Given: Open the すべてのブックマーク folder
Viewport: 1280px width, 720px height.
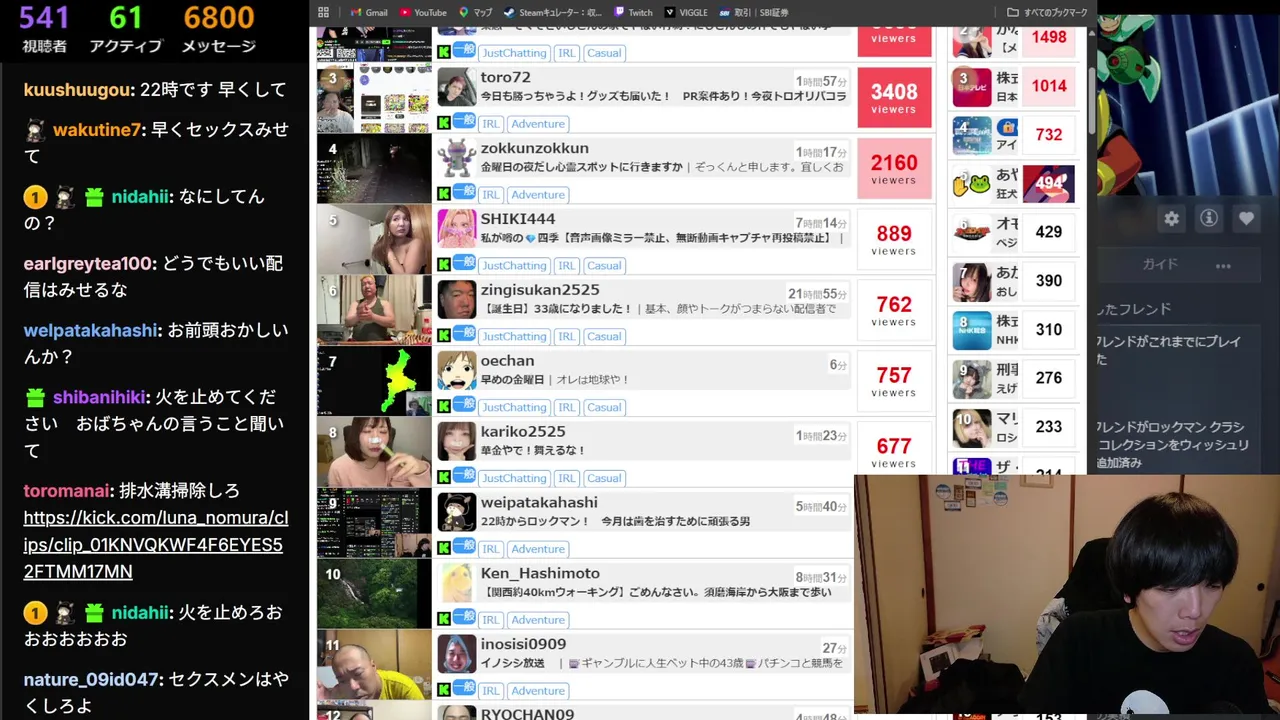Looking at the screenshot, I should click(x=1047, y=12).
